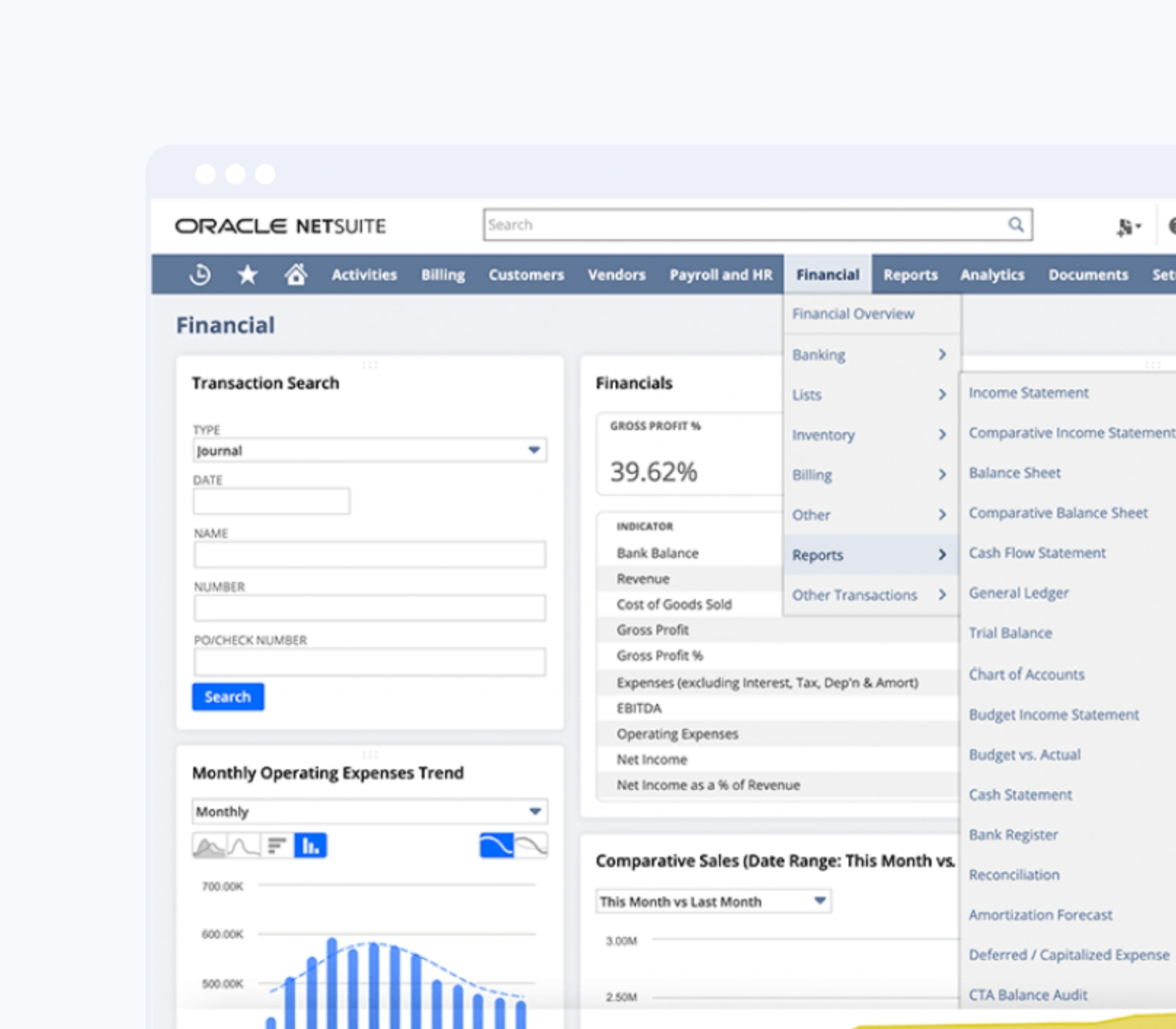Open the Type Journal dropdown
1176x1029 pixels.
point(370,451)
